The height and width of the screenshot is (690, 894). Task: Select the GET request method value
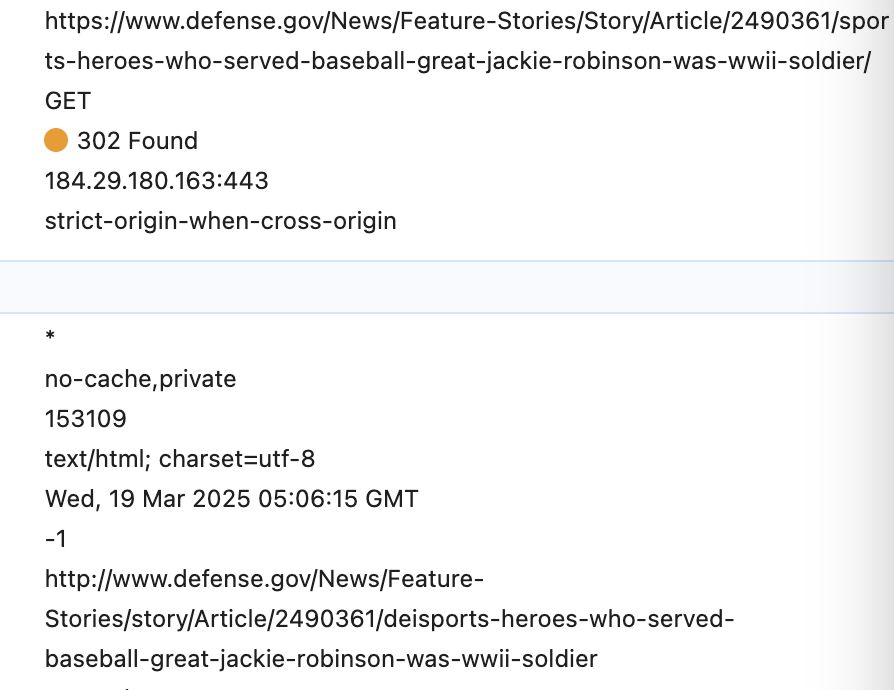pyautogui.click(x=68, y=101)
